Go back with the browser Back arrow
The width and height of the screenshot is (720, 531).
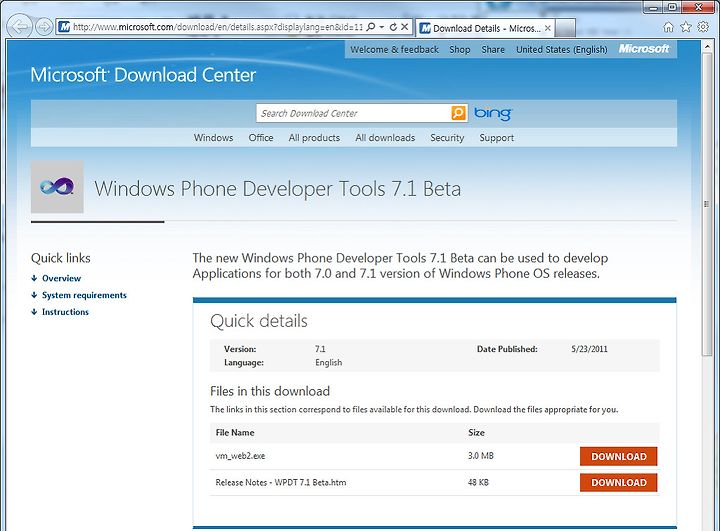click(x=19, y=27)
